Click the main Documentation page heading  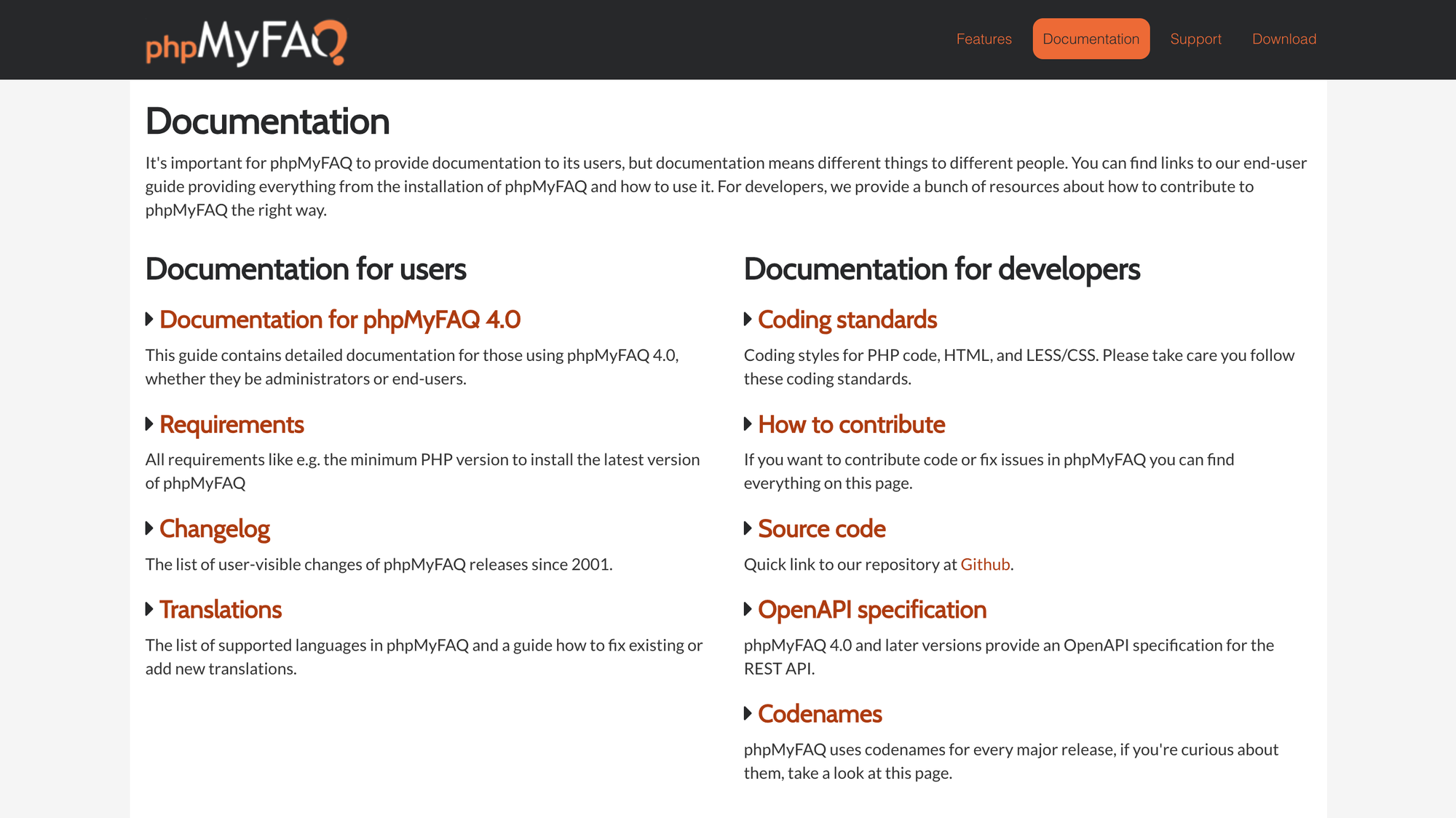(268, 122)
